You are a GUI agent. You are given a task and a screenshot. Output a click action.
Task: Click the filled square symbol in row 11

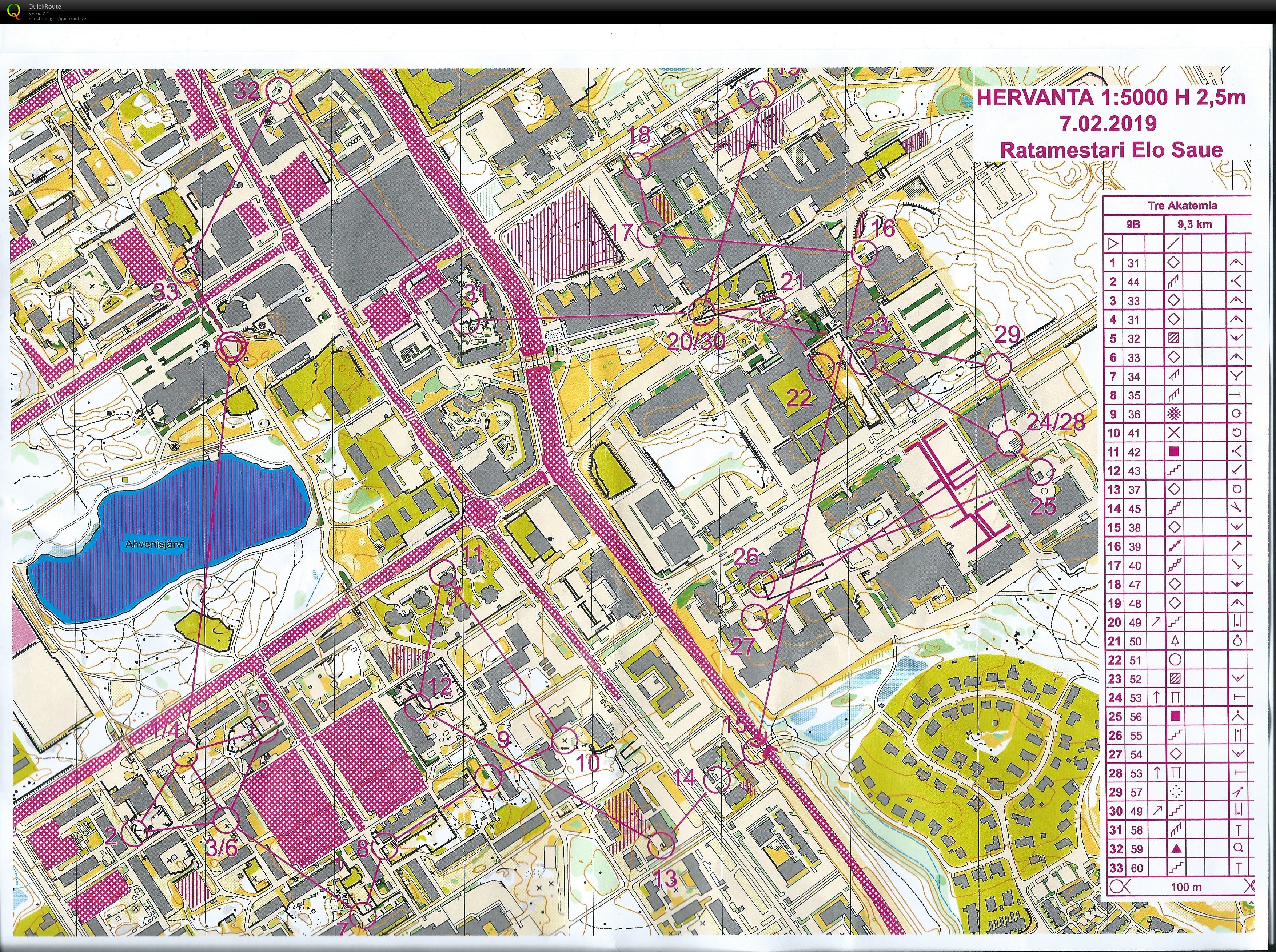(1173, 452)
